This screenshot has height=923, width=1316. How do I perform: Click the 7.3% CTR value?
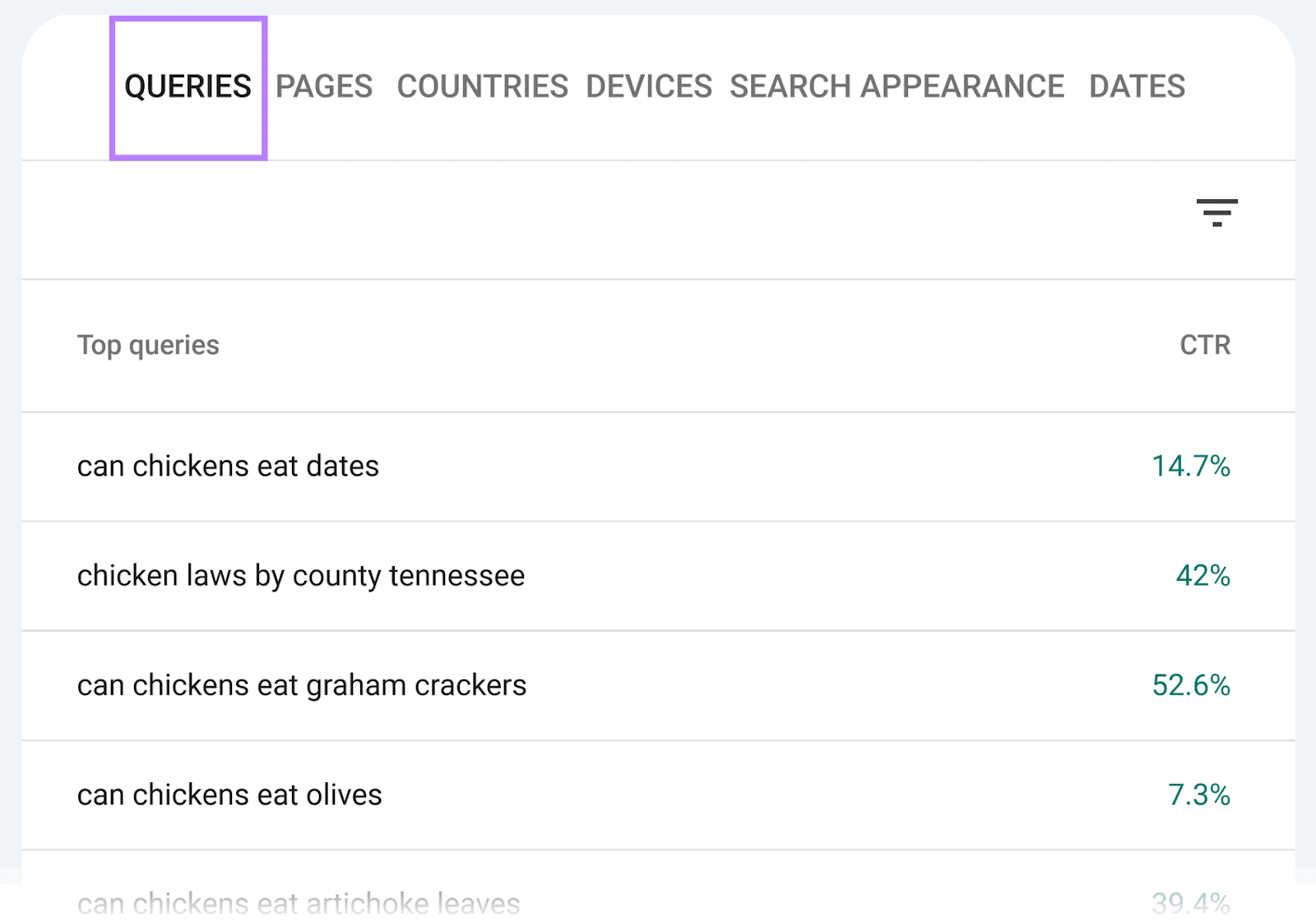point(1199,795)
